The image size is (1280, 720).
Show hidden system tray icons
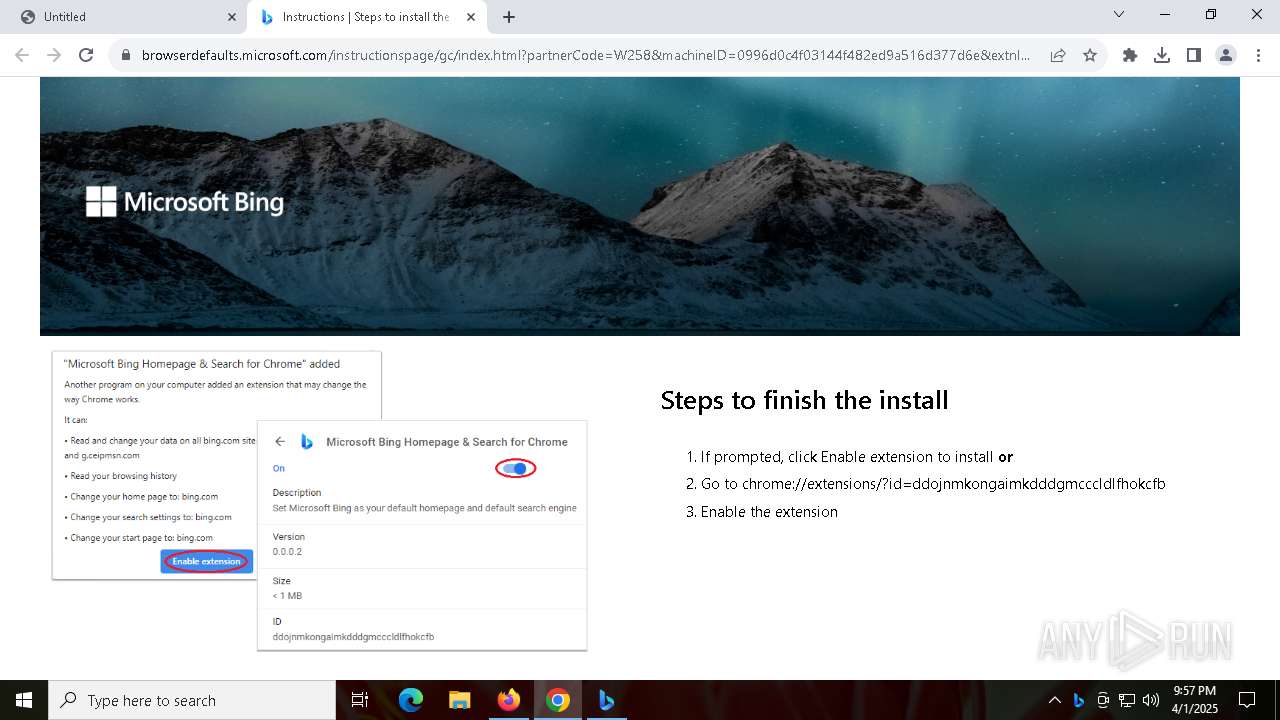1054,700
